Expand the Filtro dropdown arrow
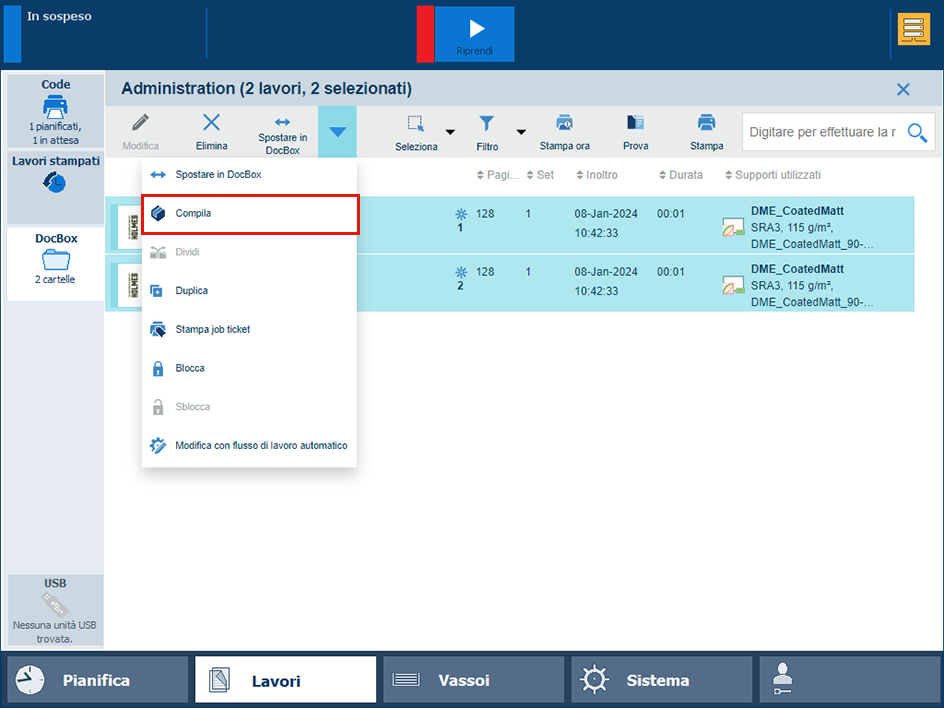Screen dimensions: 944x708 [521, 132]
